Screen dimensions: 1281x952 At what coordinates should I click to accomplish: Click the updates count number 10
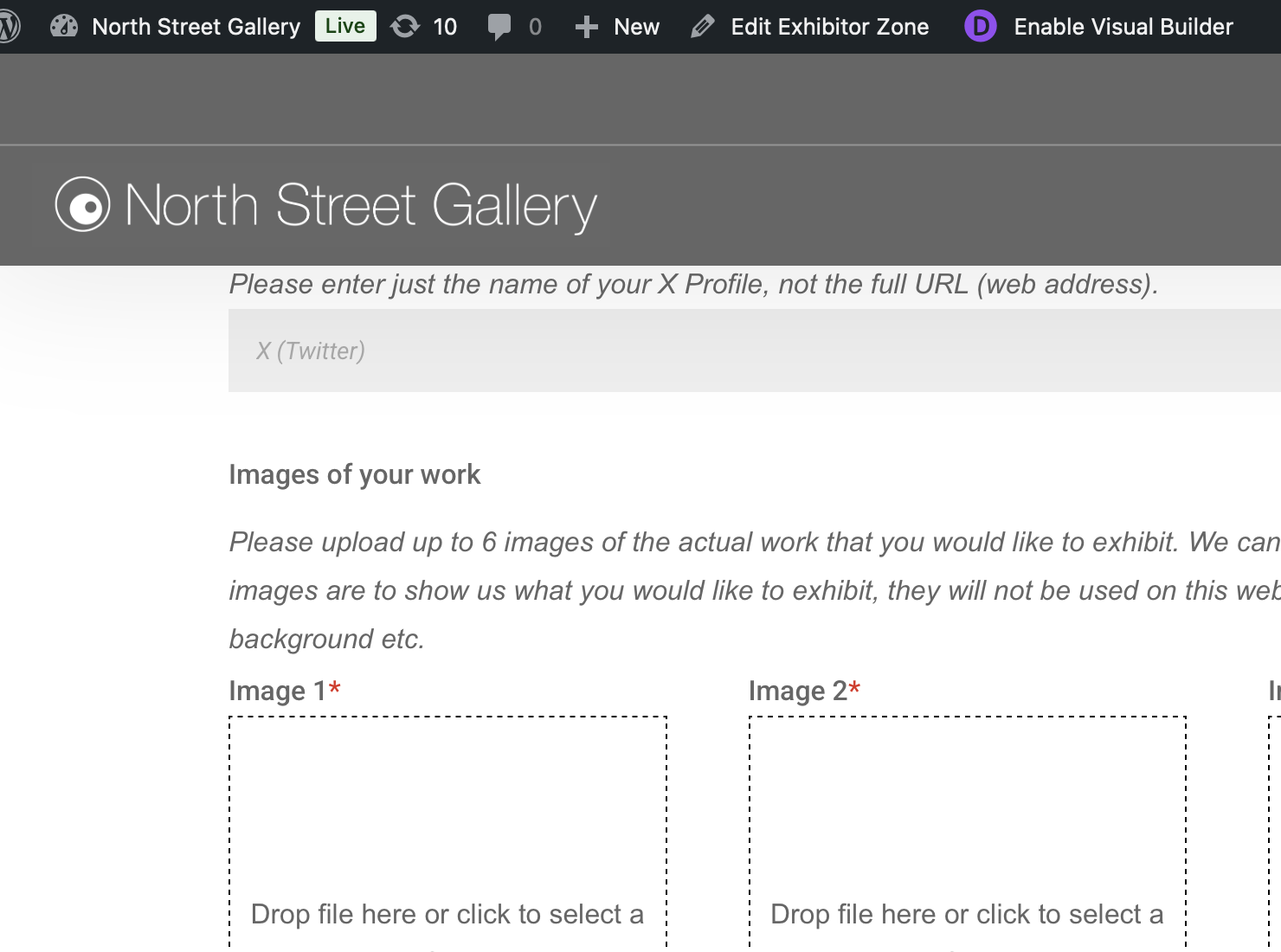click(x=445, y=27)
